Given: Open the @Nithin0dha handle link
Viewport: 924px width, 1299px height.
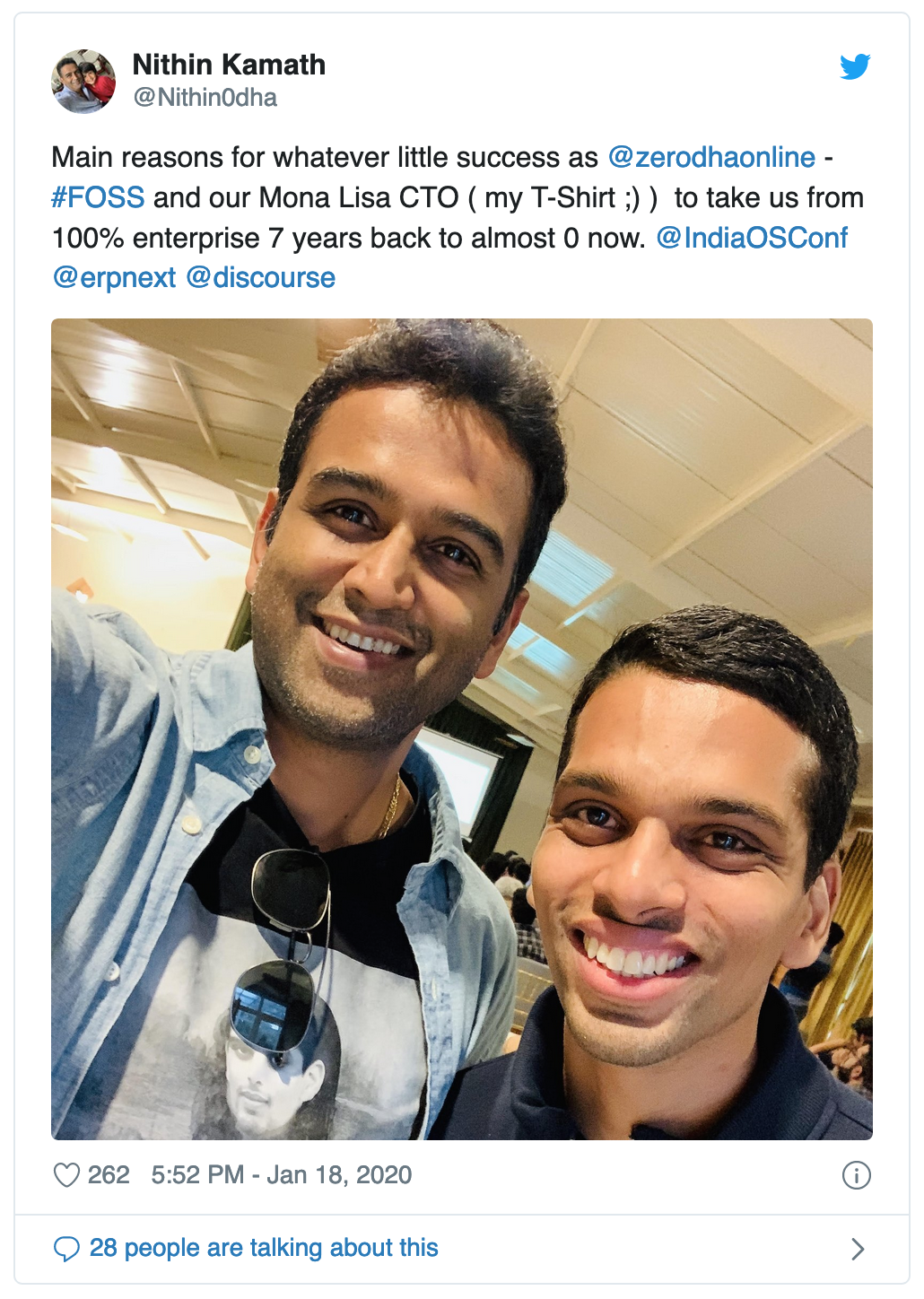Looking at the screenshot, I should click(205, 97).
